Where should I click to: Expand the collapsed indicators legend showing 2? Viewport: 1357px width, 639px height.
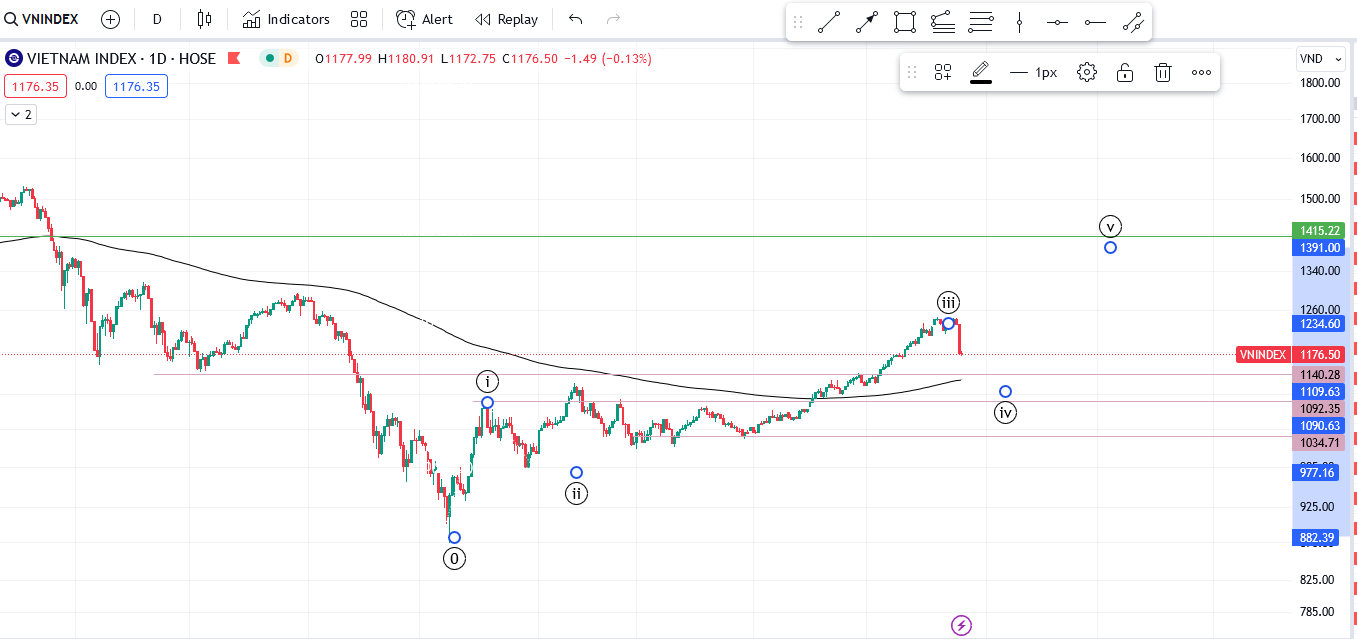[x=21, y=115]
